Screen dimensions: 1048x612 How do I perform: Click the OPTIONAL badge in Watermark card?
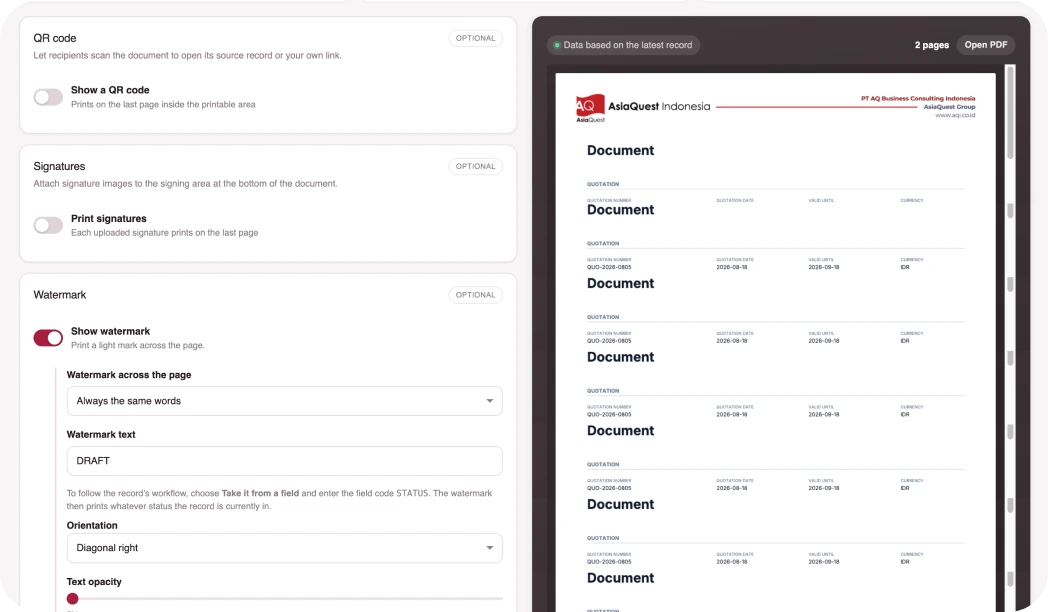pos(475,295)
